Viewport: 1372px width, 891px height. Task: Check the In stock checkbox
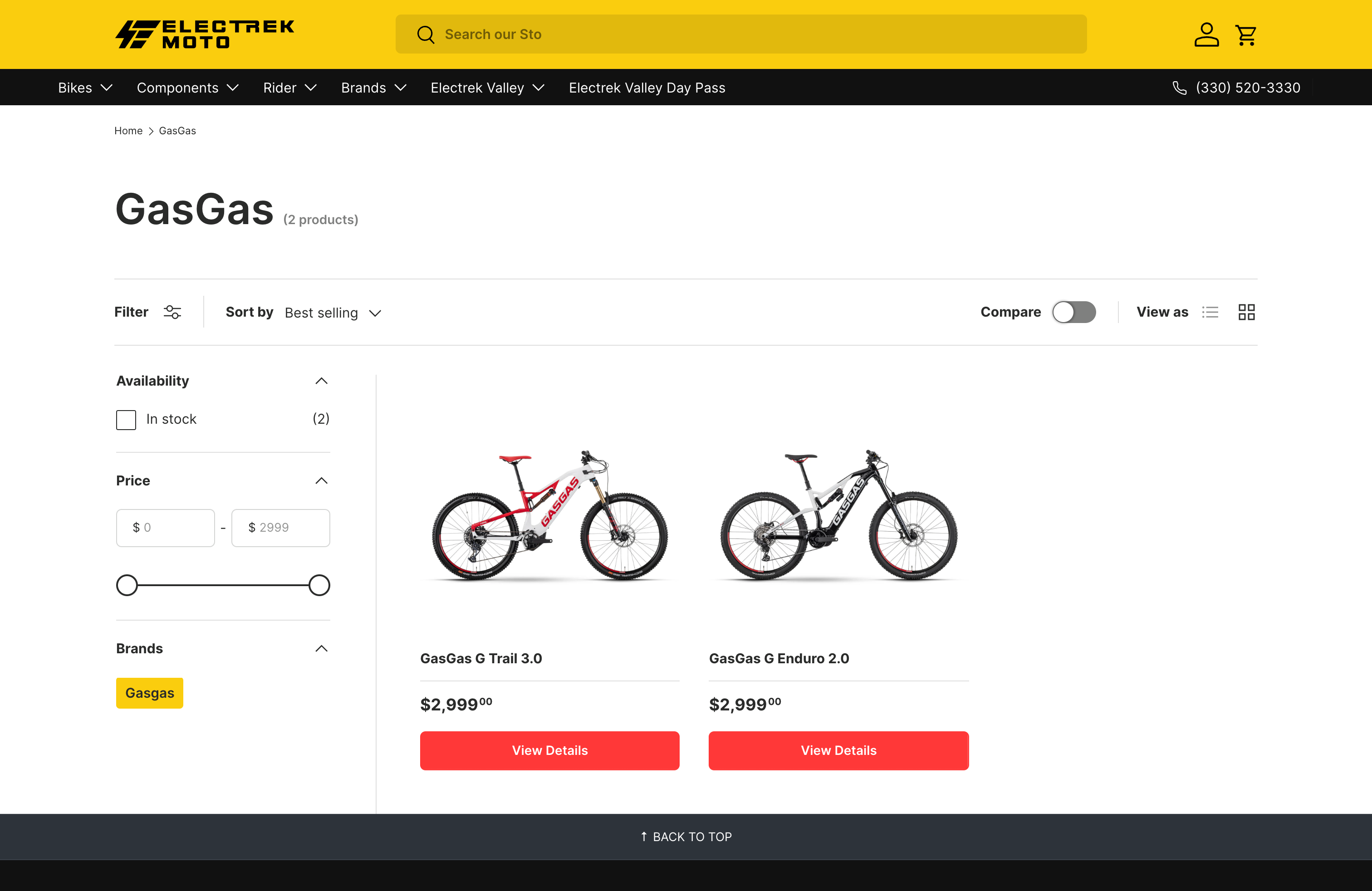(126, 420)
